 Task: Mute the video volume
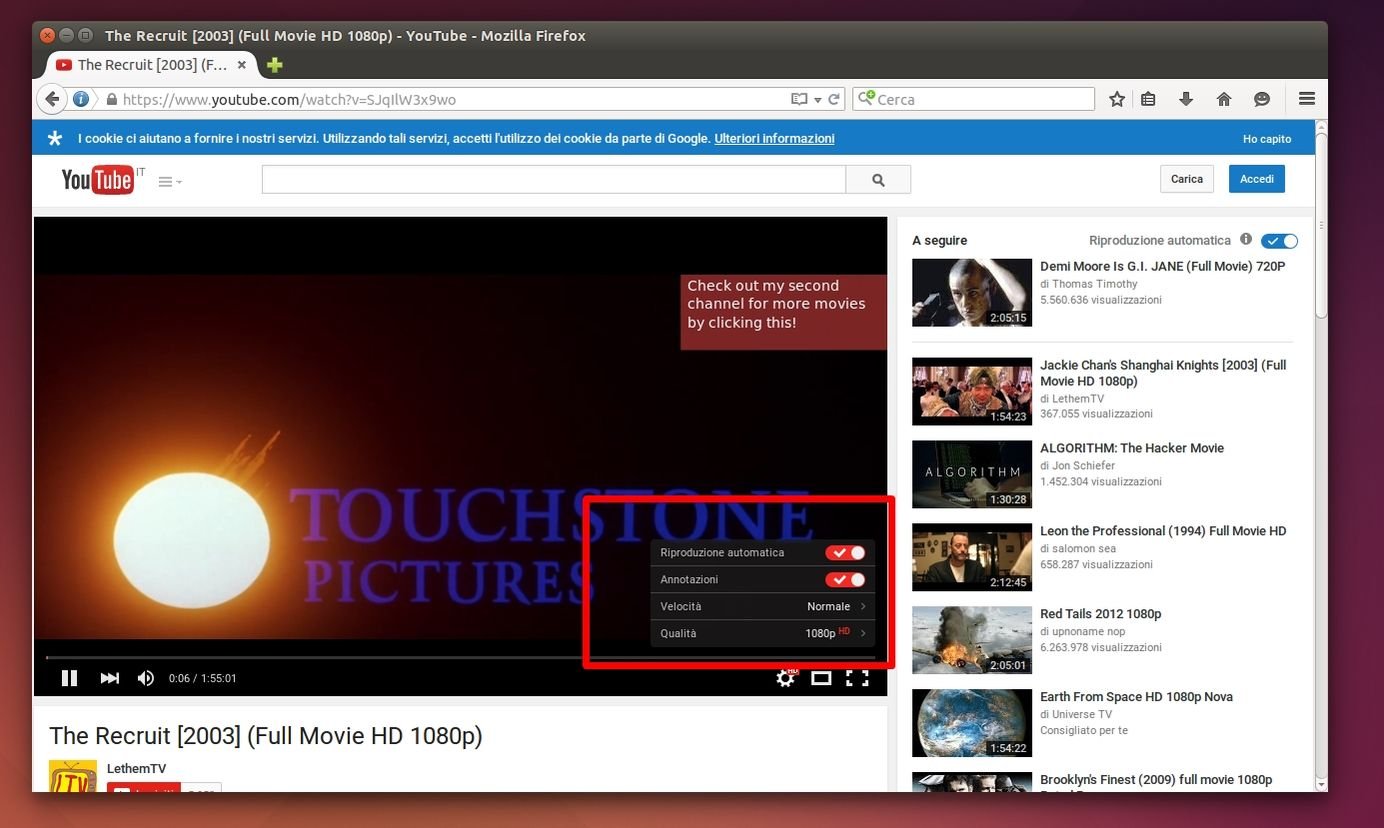tap(146, 678)
